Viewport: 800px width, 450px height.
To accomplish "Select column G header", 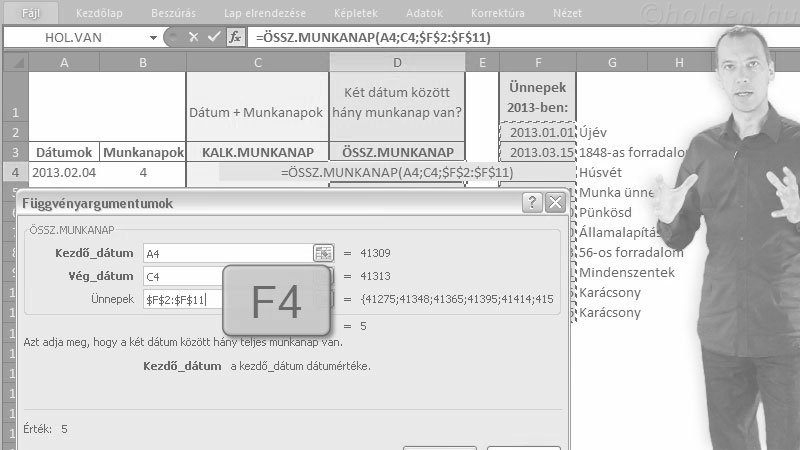I will [x=612, y=62].
